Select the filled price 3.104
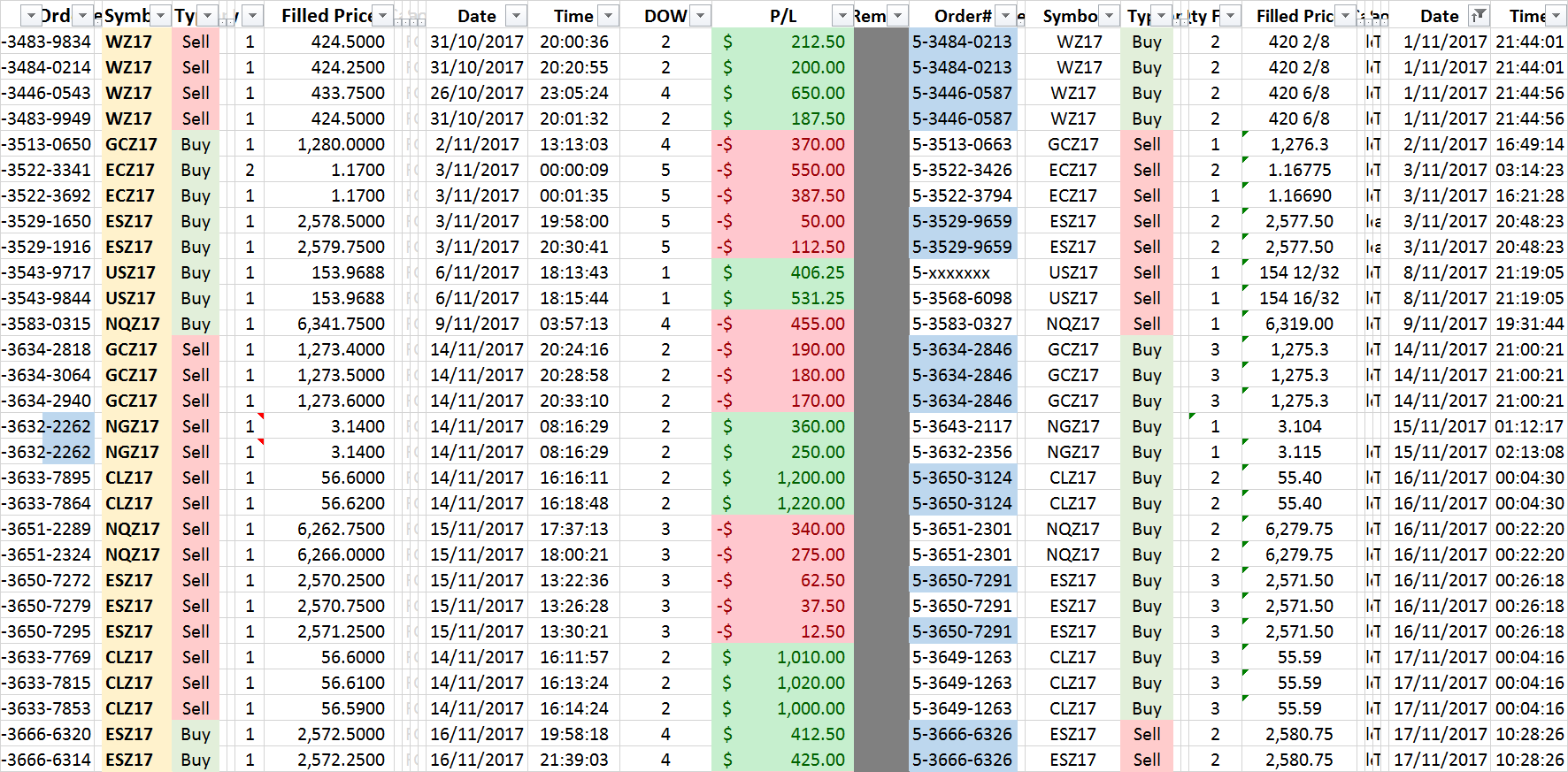 tap(1299, 426)
